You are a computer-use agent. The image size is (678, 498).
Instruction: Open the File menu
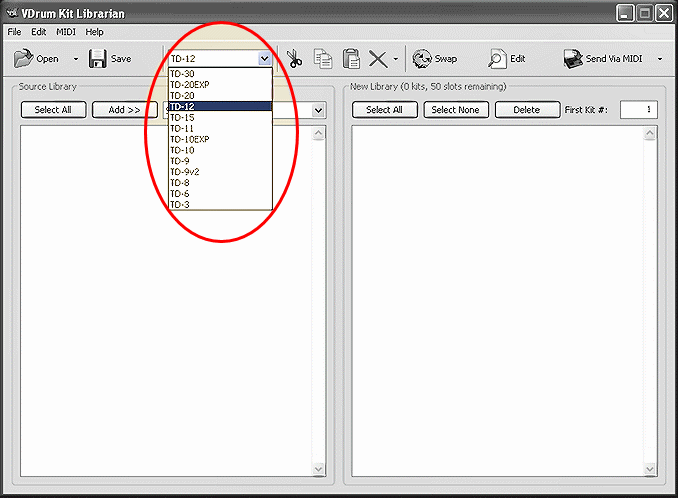pyautogui.click(x=14, y=32)
